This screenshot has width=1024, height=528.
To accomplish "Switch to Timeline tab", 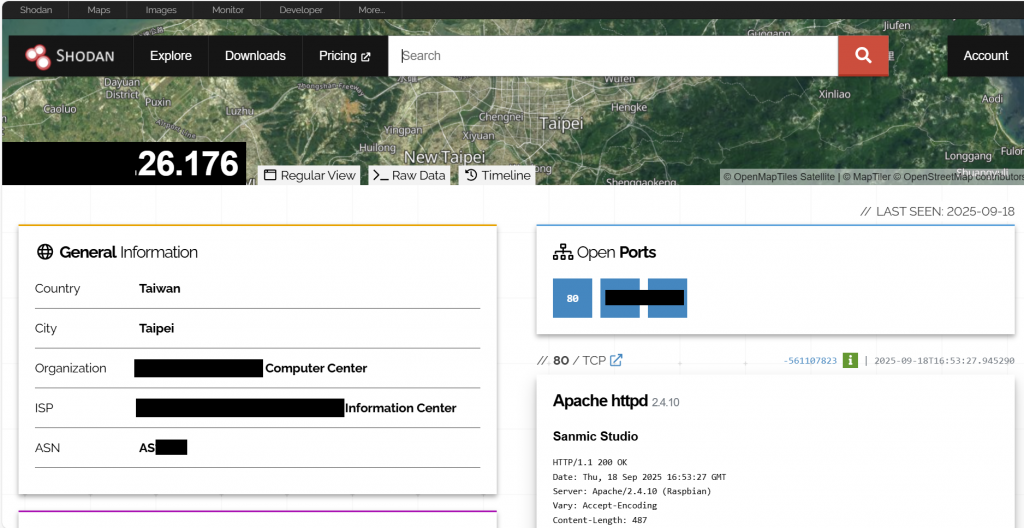I will tap(497, 175).
